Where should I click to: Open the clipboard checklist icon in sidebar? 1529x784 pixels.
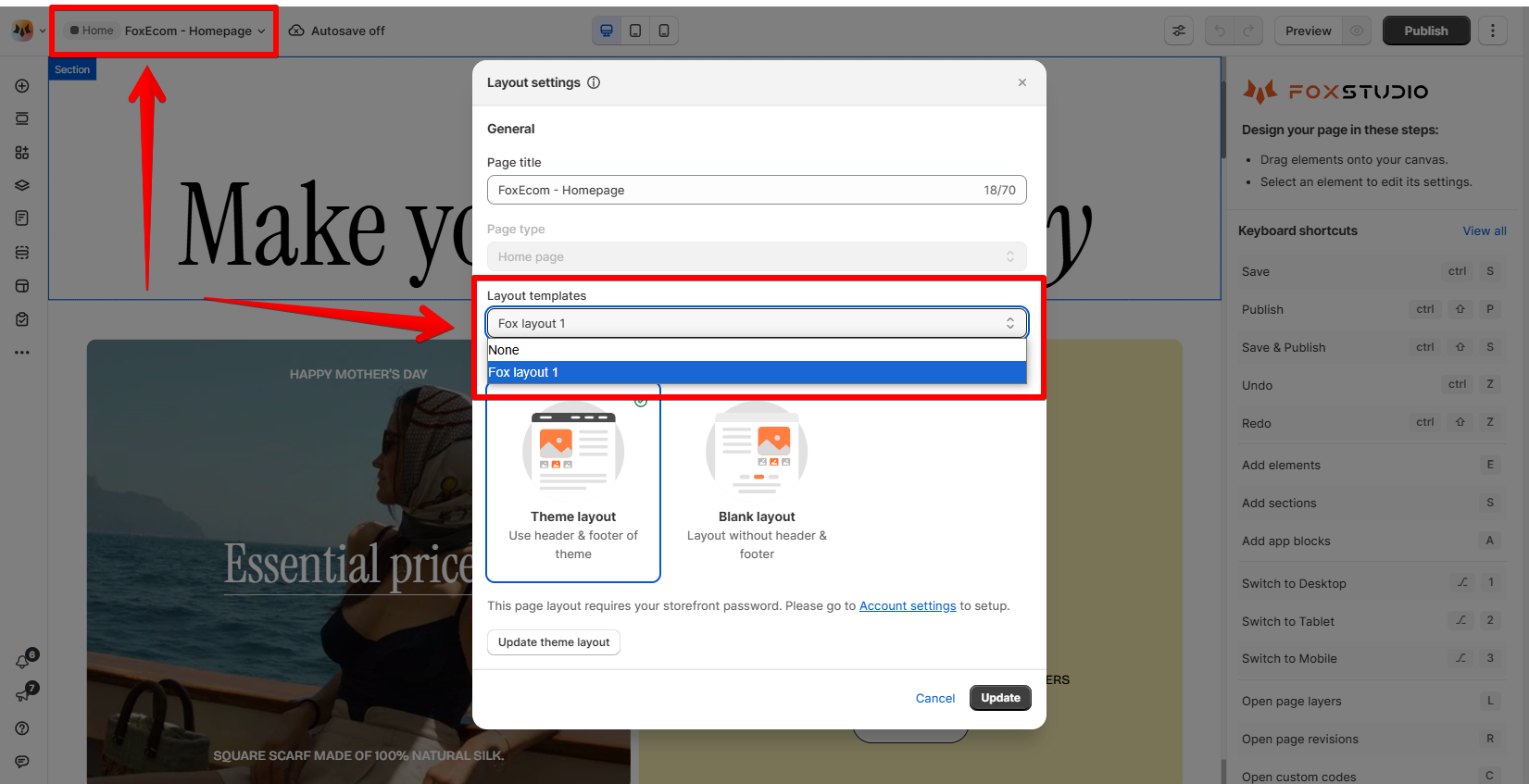coord(22,319)
